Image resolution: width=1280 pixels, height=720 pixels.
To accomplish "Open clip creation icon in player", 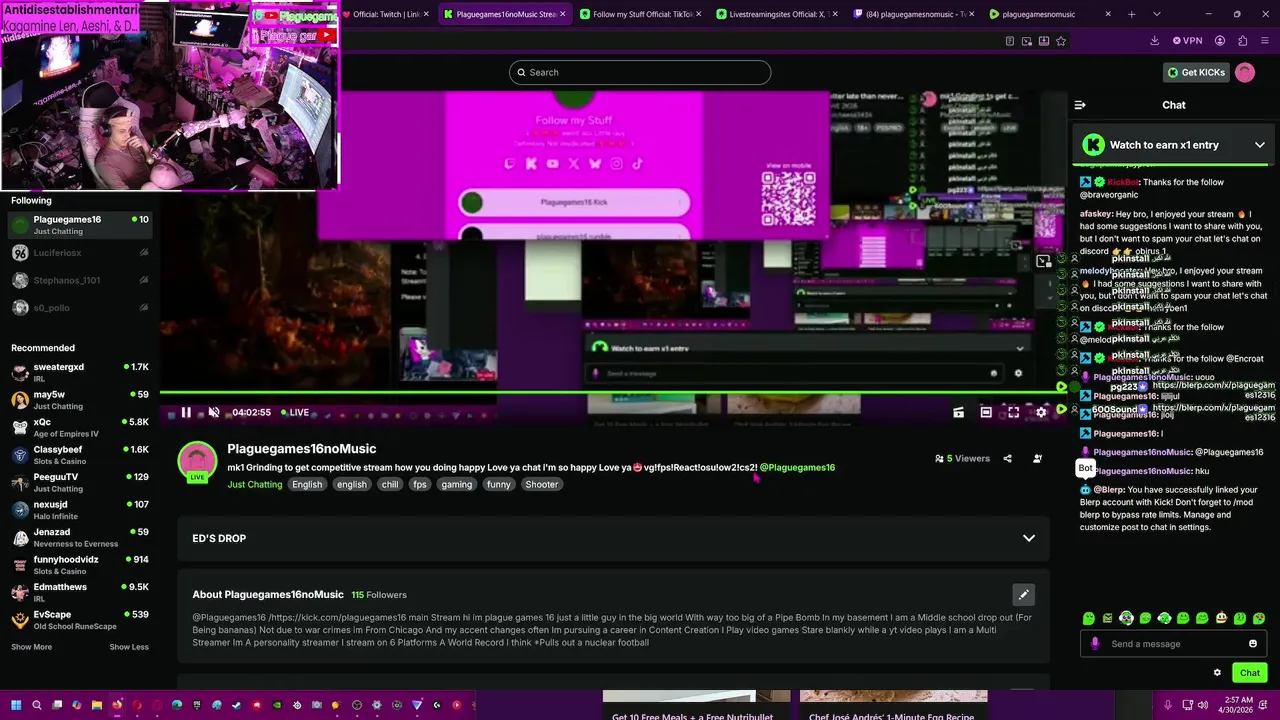I will [x=958, y=412].
